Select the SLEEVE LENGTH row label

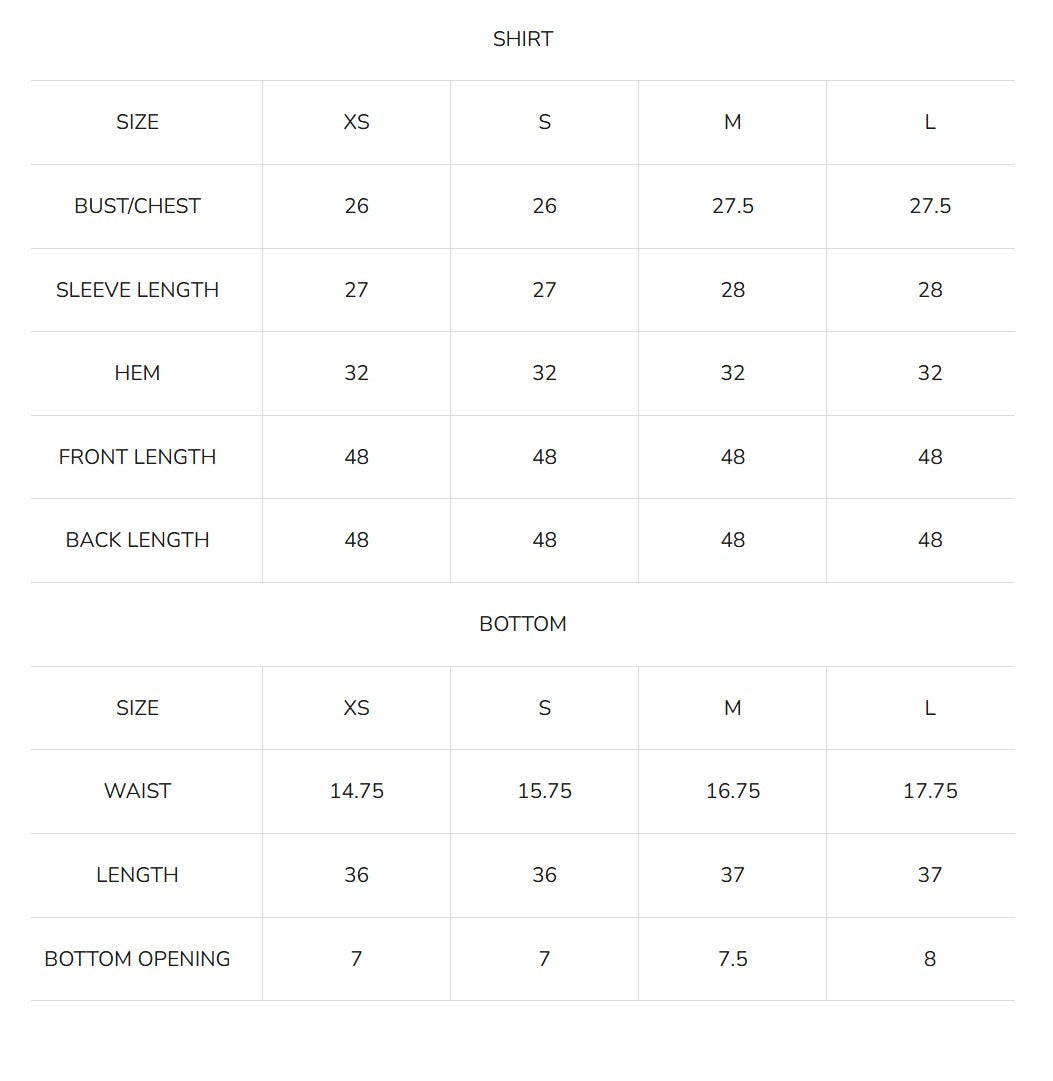(137, 290)
